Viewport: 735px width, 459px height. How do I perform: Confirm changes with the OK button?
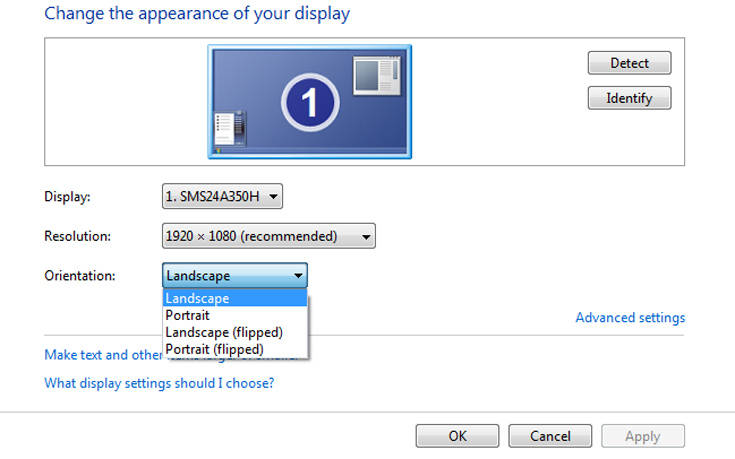tap(457, 436)
